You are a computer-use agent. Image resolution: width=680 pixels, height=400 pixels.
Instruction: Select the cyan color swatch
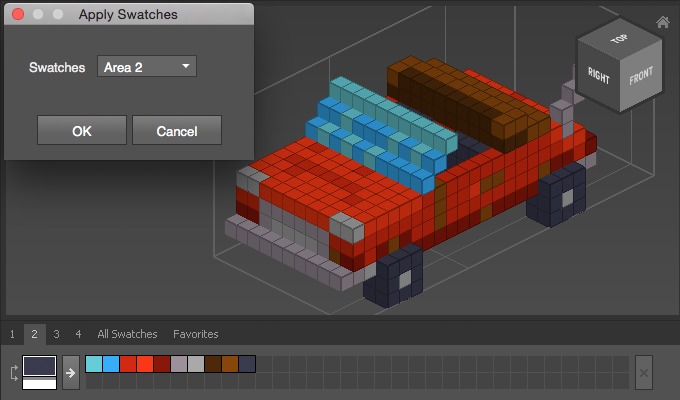[x=94, y=364]
